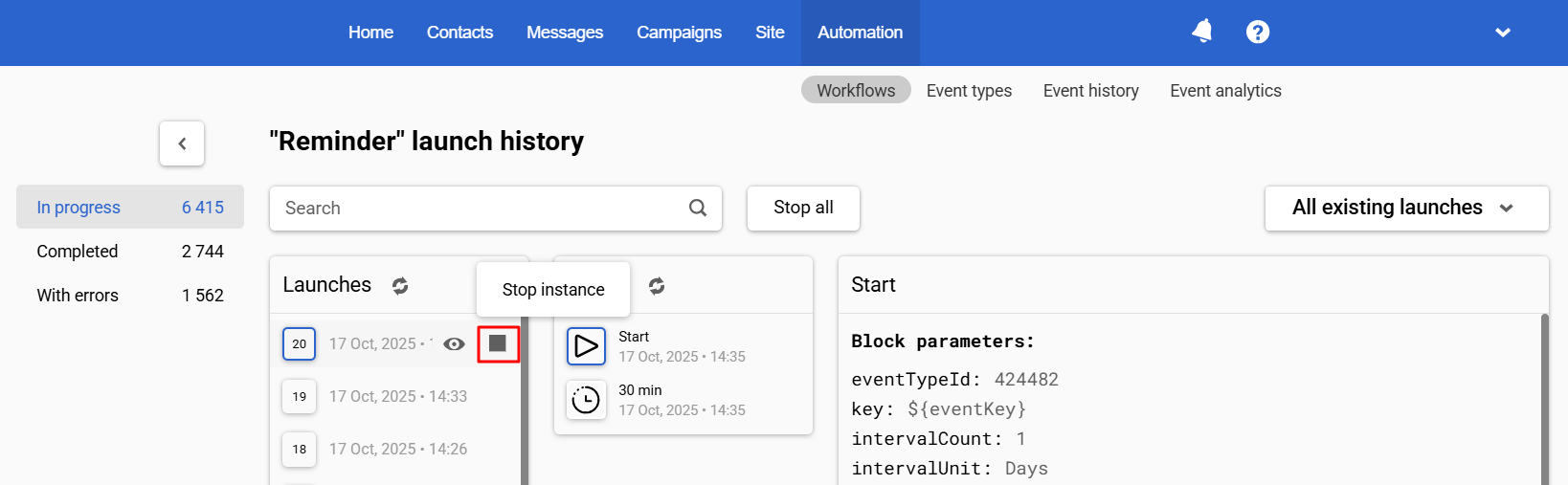Click the "Reminder" launch history heading
1568x485 pixels.
coord(426,141)
